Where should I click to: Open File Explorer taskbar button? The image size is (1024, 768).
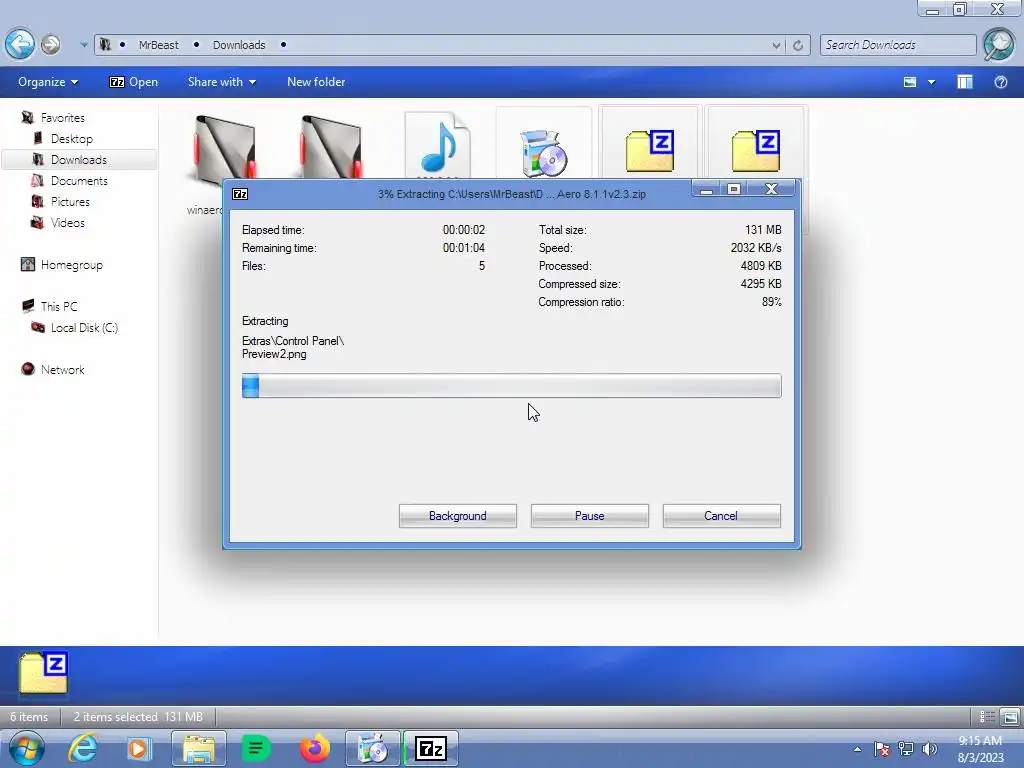(199, 748)
